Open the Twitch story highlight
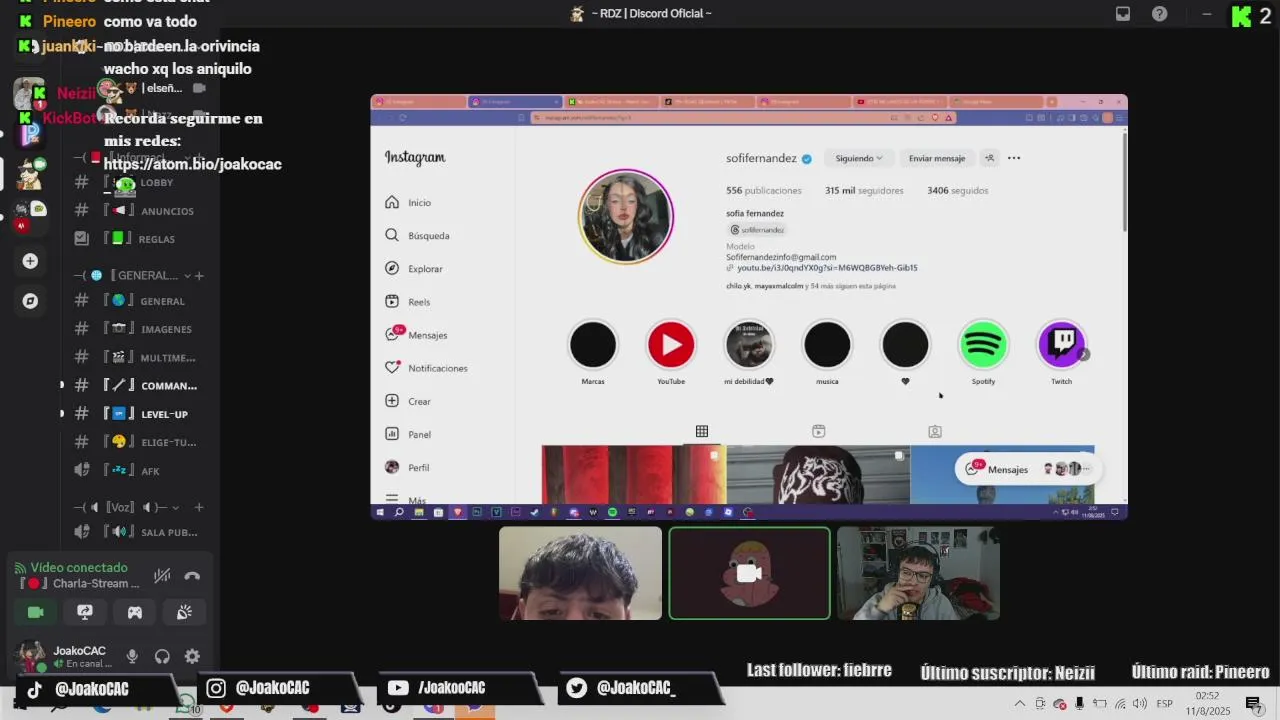The height and width of the screenshot is (720, 1280). (x=1061, y=345)
